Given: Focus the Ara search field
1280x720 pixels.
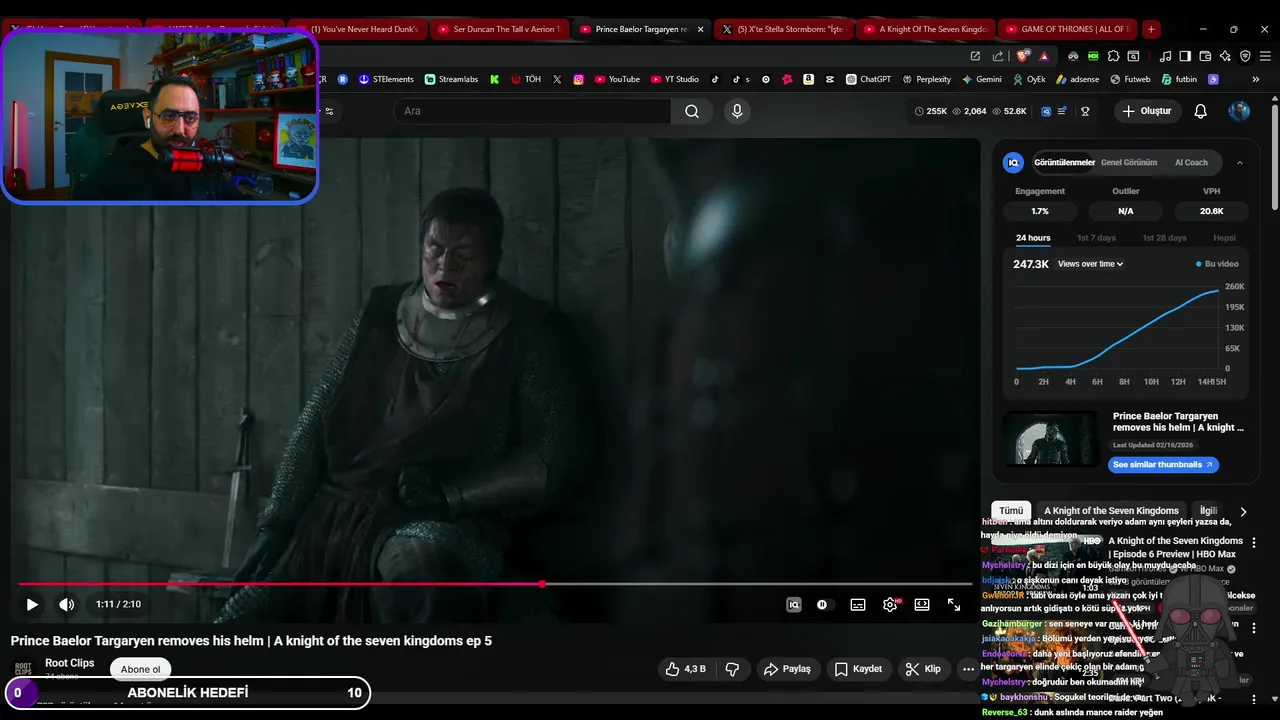Looking at the screenshot, I should (532, 111).
